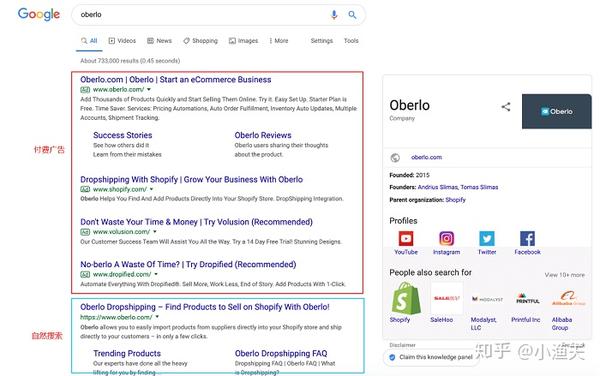Image resolution: width=600 pixels, height=376 pixels.
Task: Open the Instagram profile icon
Action: [446, 239]
